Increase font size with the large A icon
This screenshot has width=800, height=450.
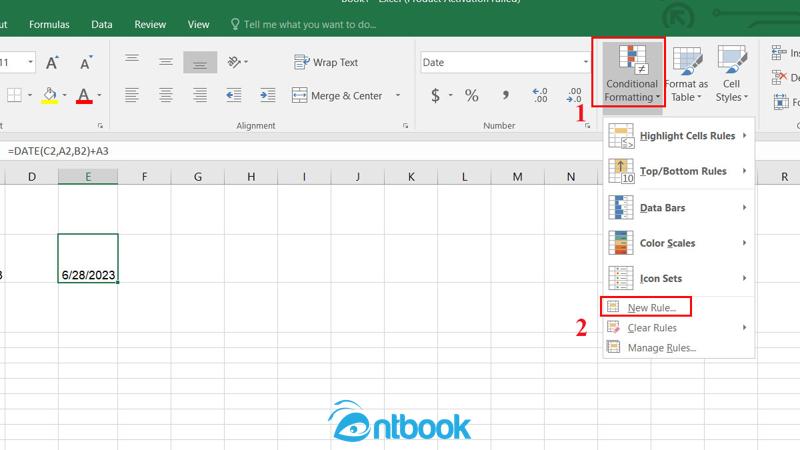[52, 63]
